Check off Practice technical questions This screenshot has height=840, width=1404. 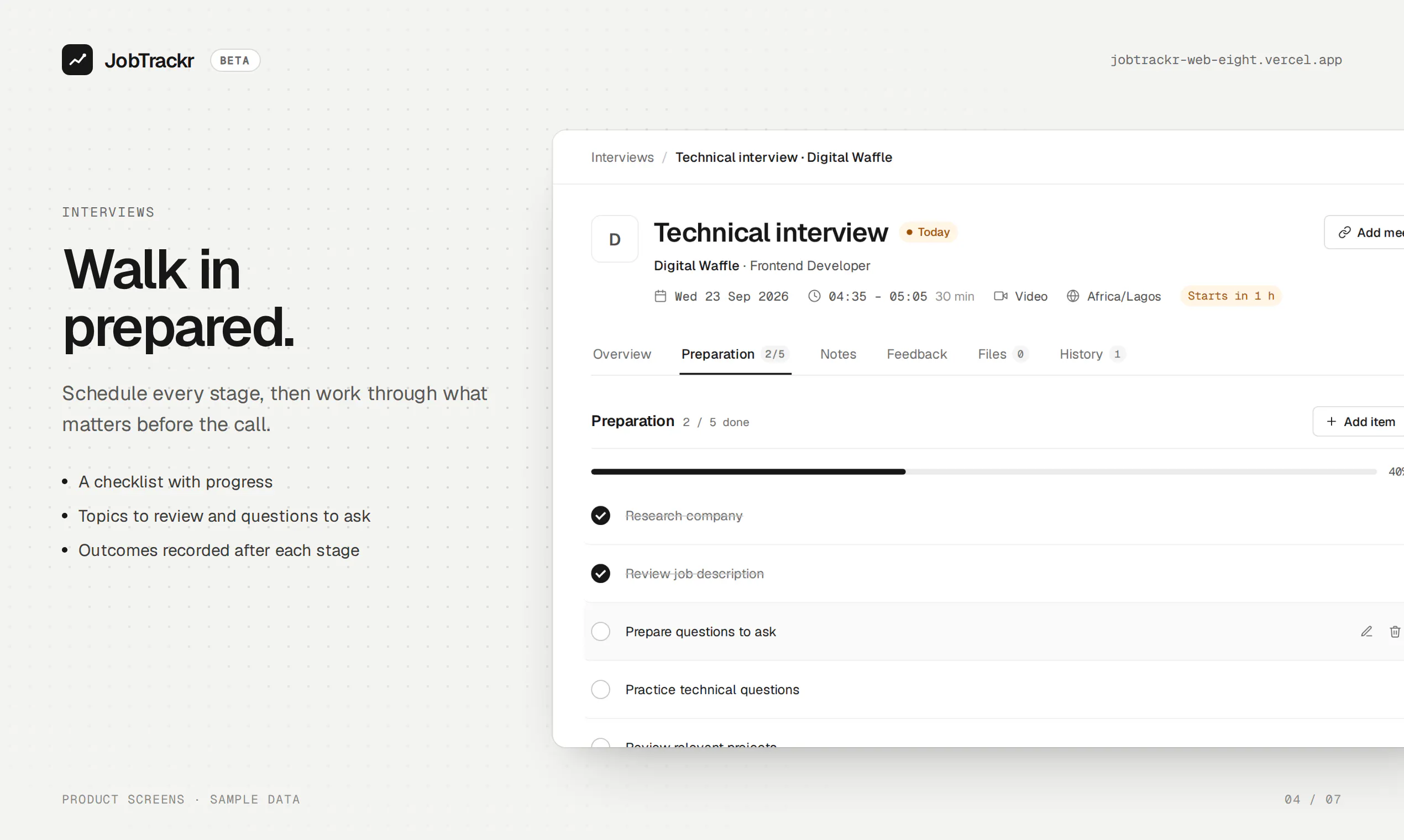click(601, 690)
